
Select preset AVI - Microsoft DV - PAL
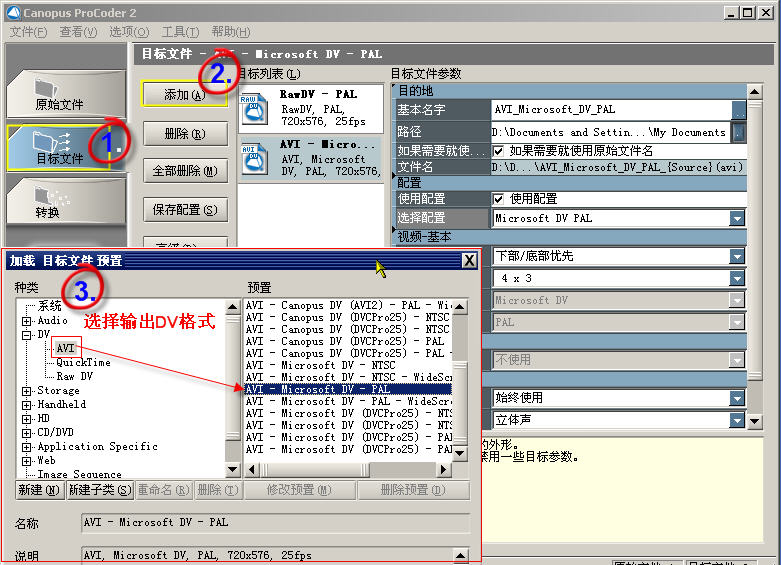point(348,389)
